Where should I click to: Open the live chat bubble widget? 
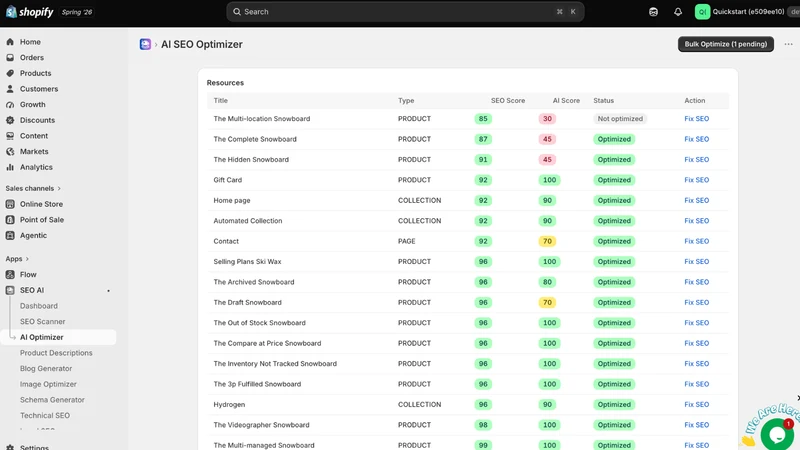(777, 434)
